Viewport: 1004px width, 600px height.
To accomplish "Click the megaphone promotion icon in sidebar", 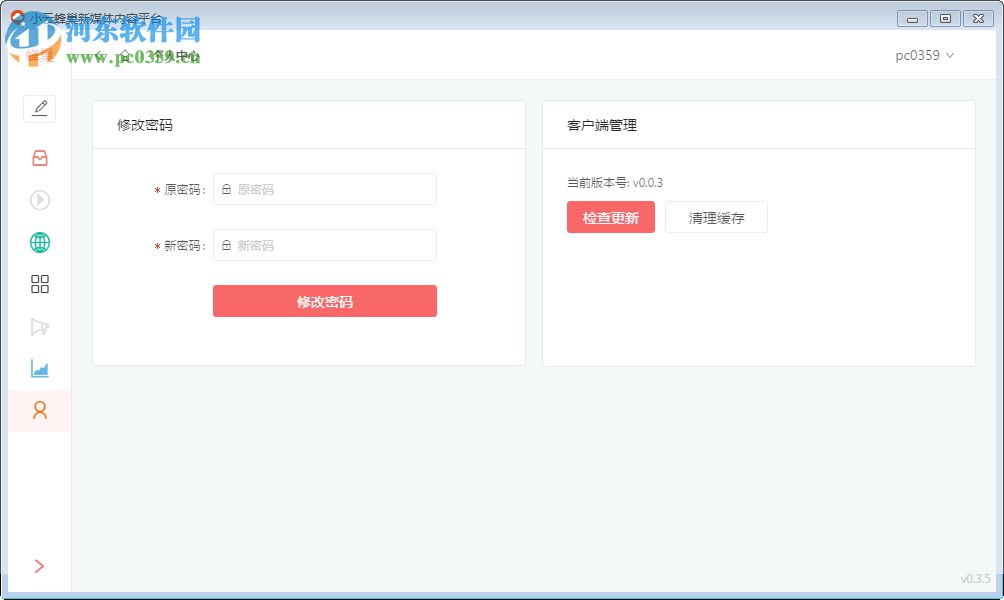I will click(x=40, y=327).
